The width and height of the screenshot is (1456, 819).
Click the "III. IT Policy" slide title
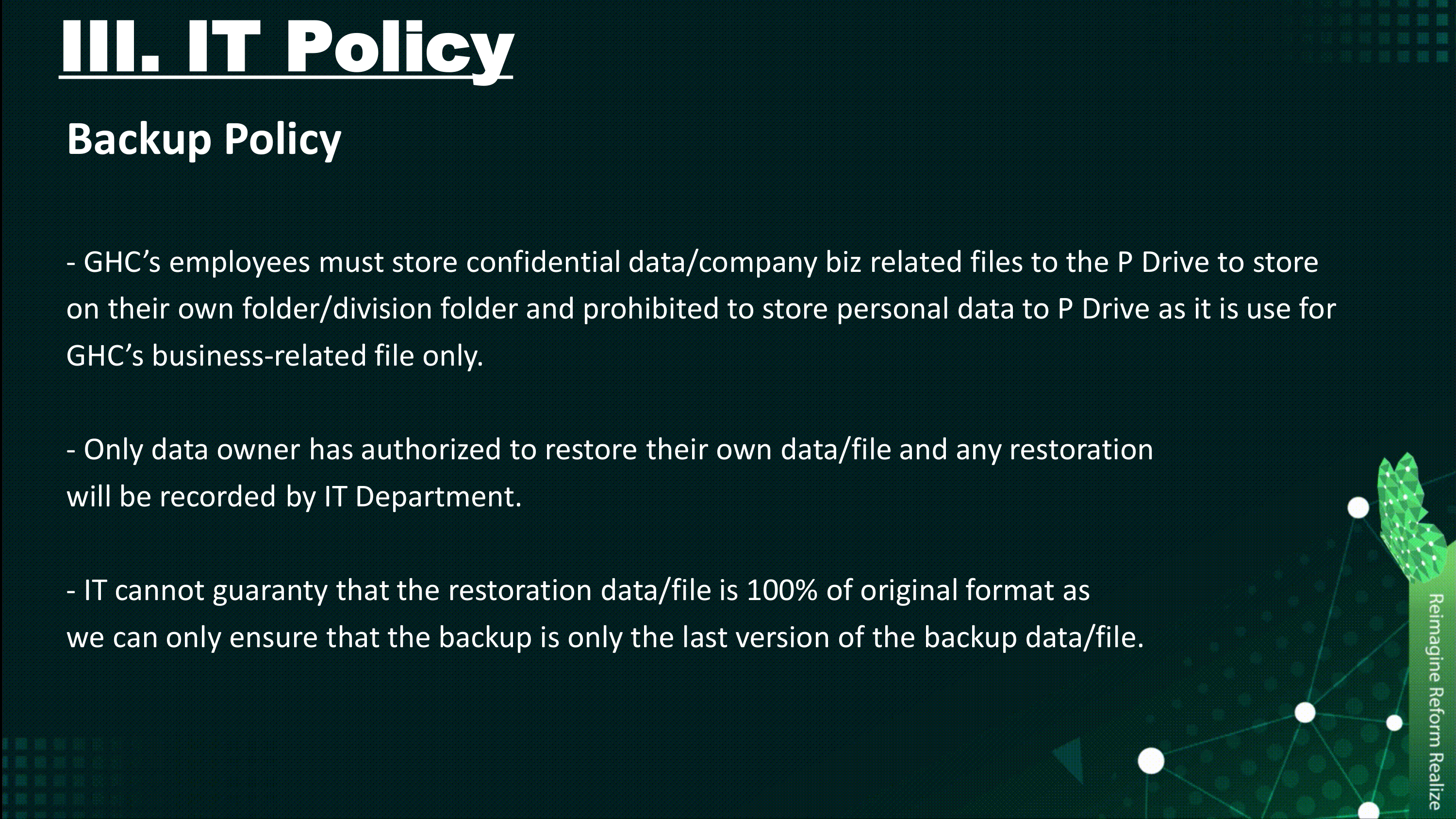point(286,49)
